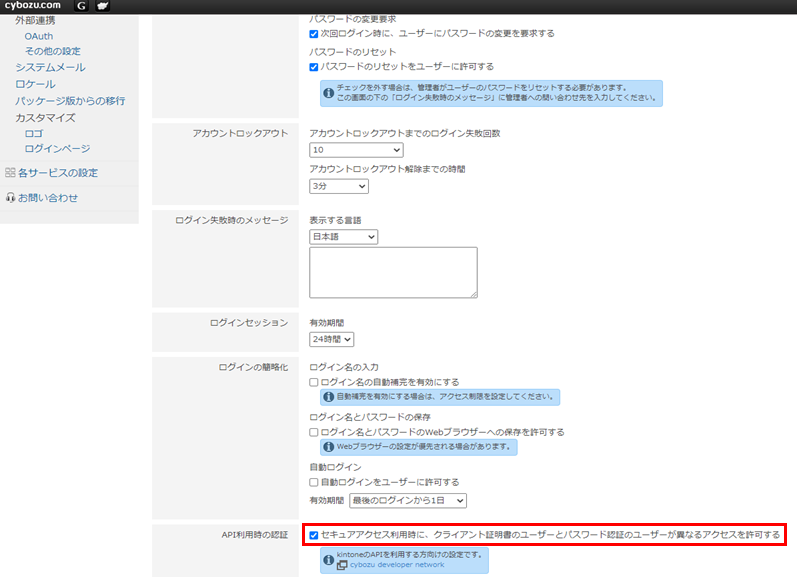Click the external link icon before cybozu developer network
This screenshot has width=797, height=577.
pos(341,565)
